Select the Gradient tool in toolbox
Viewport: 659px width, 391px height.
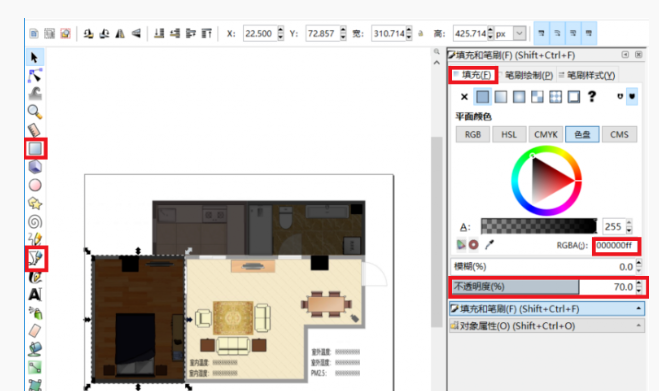coord(34,367)
